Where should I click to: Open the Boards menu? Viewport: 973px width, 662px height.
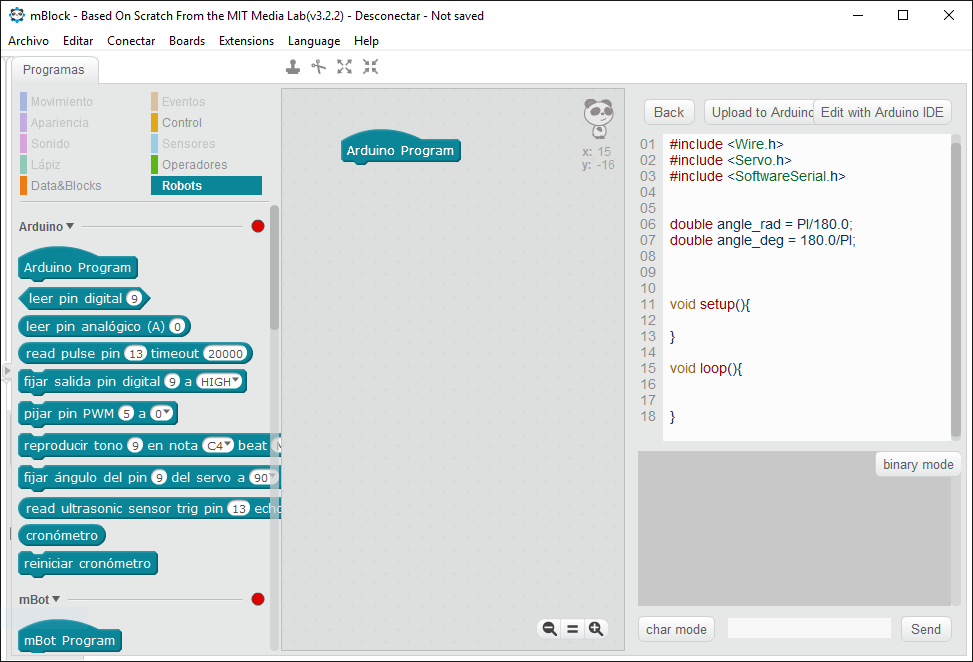(x=187, y=41)
